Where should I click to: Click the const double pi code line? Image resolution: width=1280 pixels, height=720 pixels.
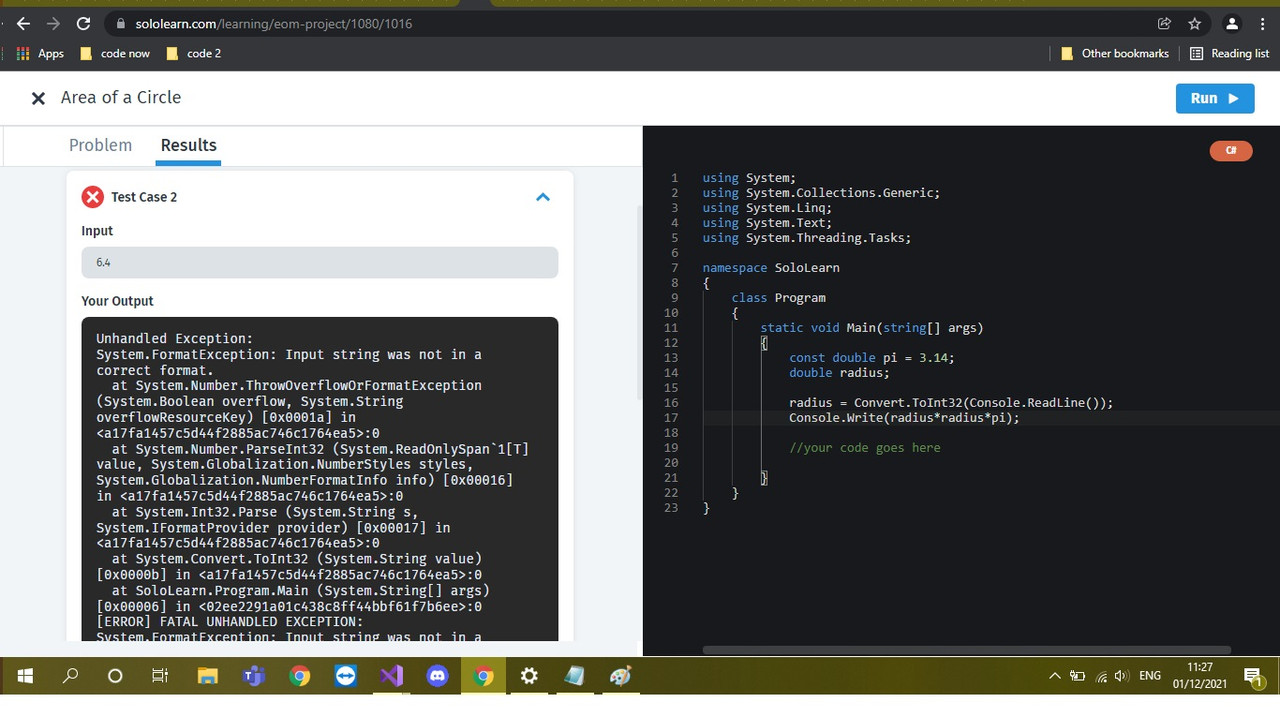pyautogui.click(x=871, y=358)
